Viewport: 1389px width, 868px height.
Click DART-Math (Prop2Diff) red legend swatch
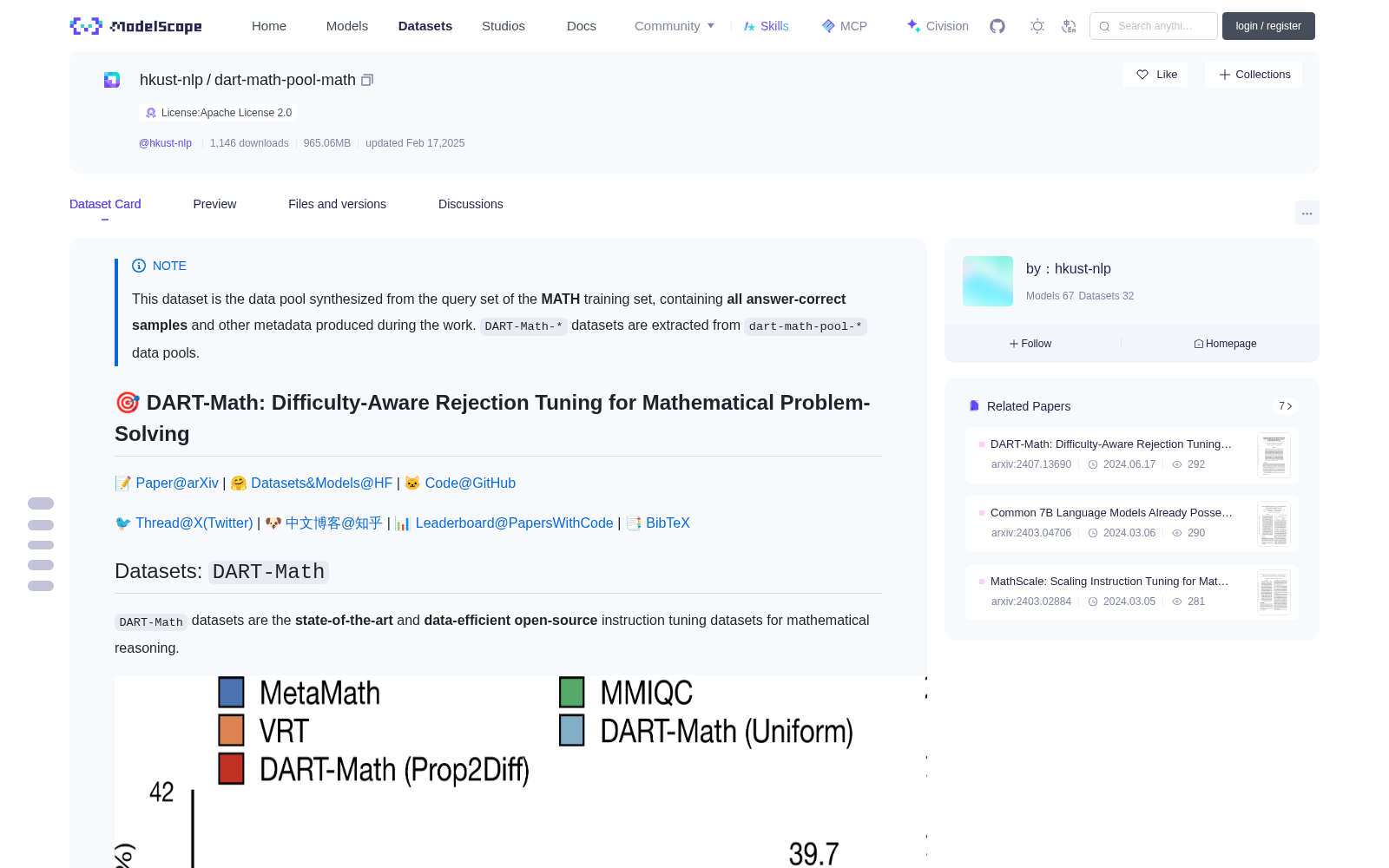coord(231,769)
